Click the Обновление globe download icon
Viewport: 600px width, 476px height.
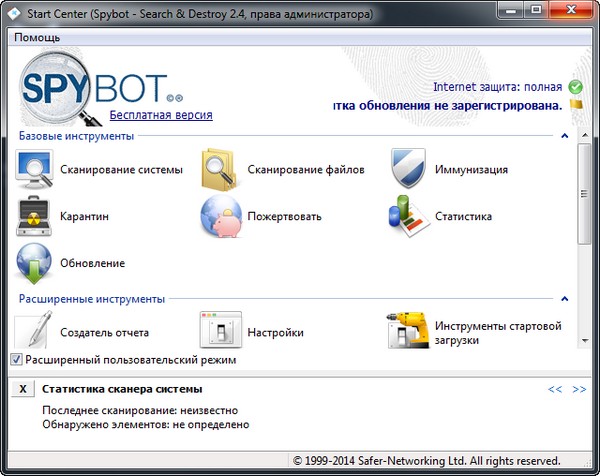pyautogui.click(x=34, y=263)
